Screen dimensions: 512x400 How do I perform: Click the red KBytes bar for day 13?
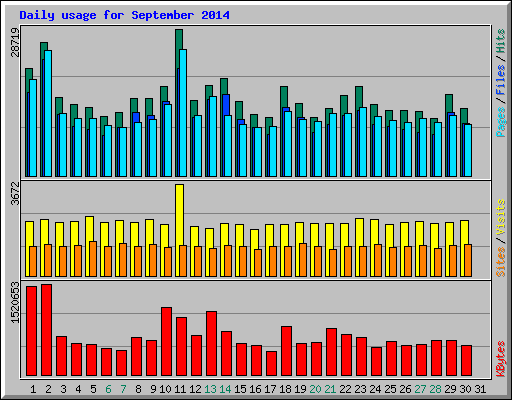tap(211, 344)
